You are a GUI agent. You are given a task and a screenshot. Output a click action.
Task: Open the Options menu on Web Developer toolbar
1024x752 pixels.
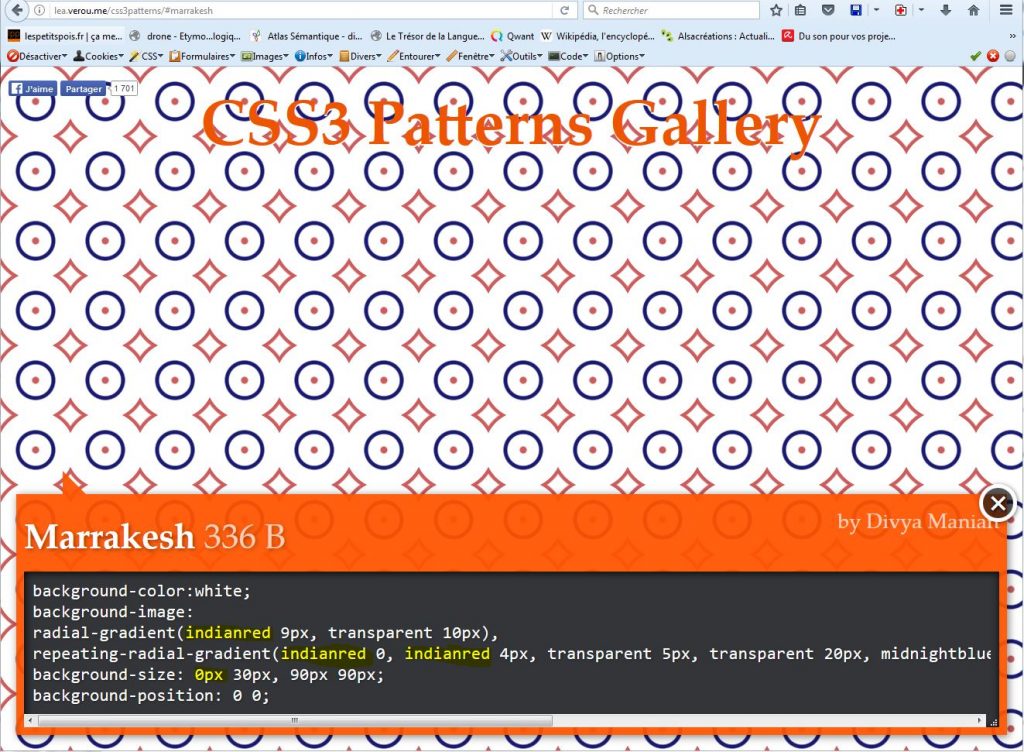pyautogui.click(x=622, y=56)
